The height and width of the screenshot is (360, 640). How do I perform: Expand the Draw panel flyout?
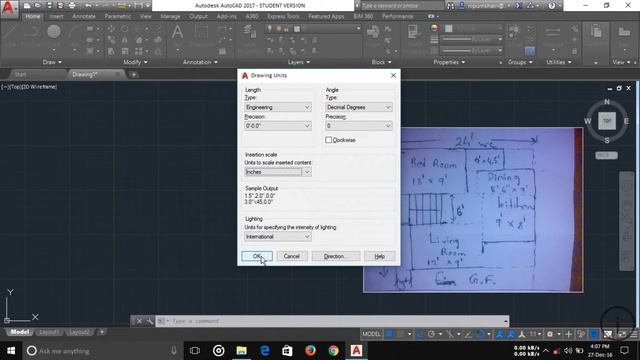[52, 62]
